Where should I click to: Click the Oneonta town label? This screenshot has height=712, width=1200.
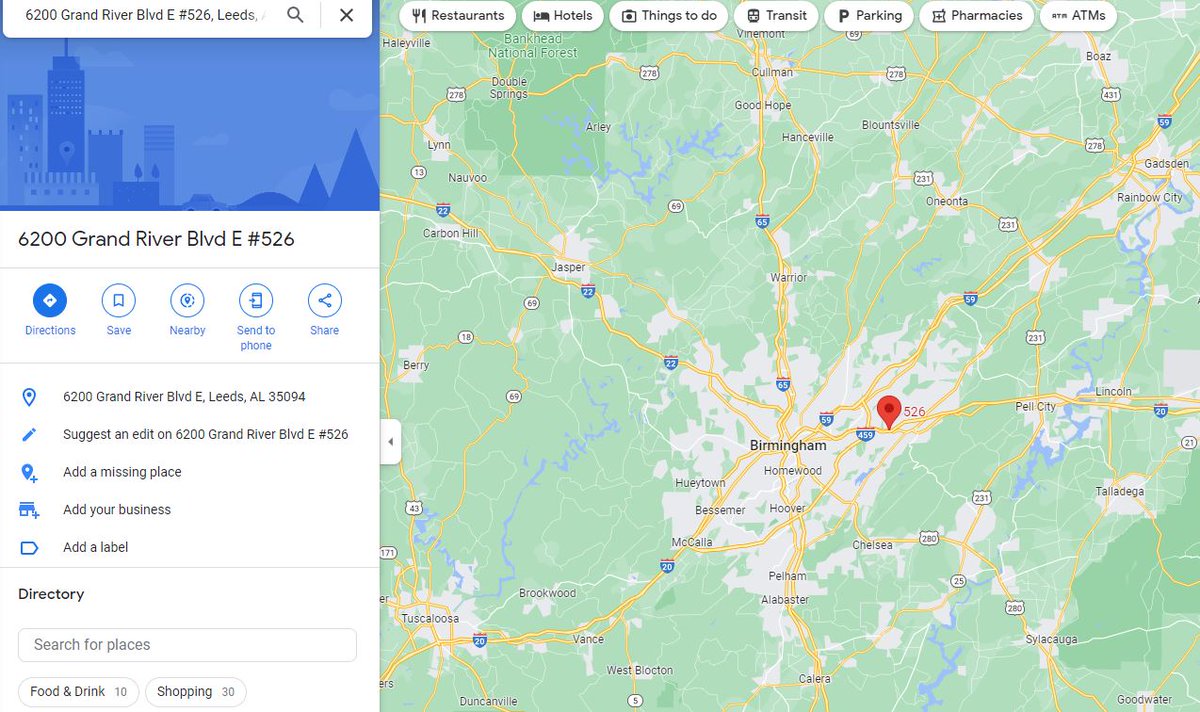pyautogui.click(x=947, y=201)
